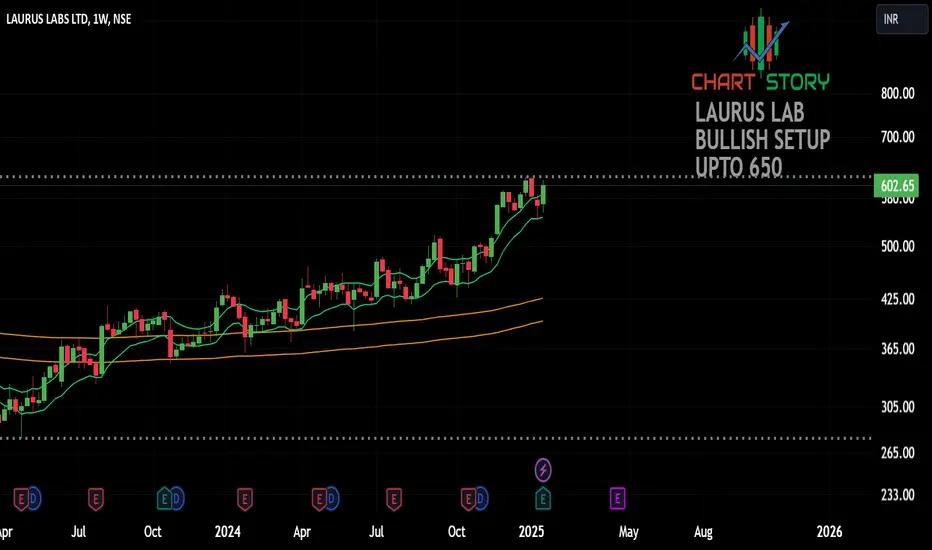Click the red E earnings marker near Apr 2024
This screenshot has width=932, height=550.
pyautogui.click(x=319, y=499)
